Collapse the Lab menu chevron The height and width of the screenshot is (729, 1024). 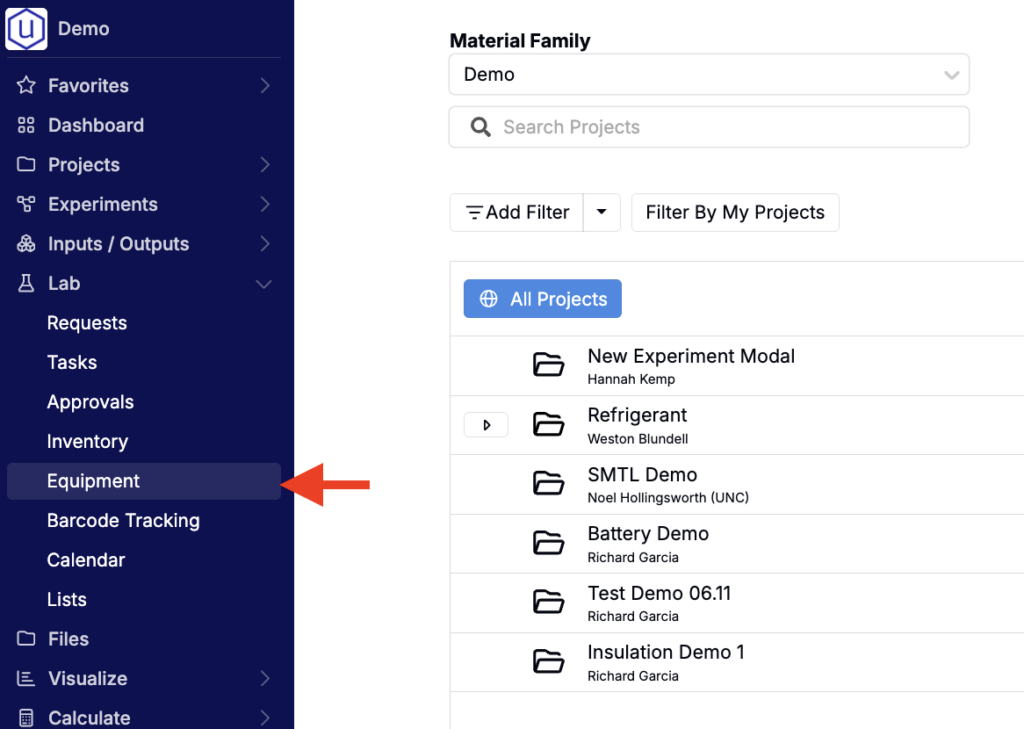pyautogui.click(x=264, y=284)
